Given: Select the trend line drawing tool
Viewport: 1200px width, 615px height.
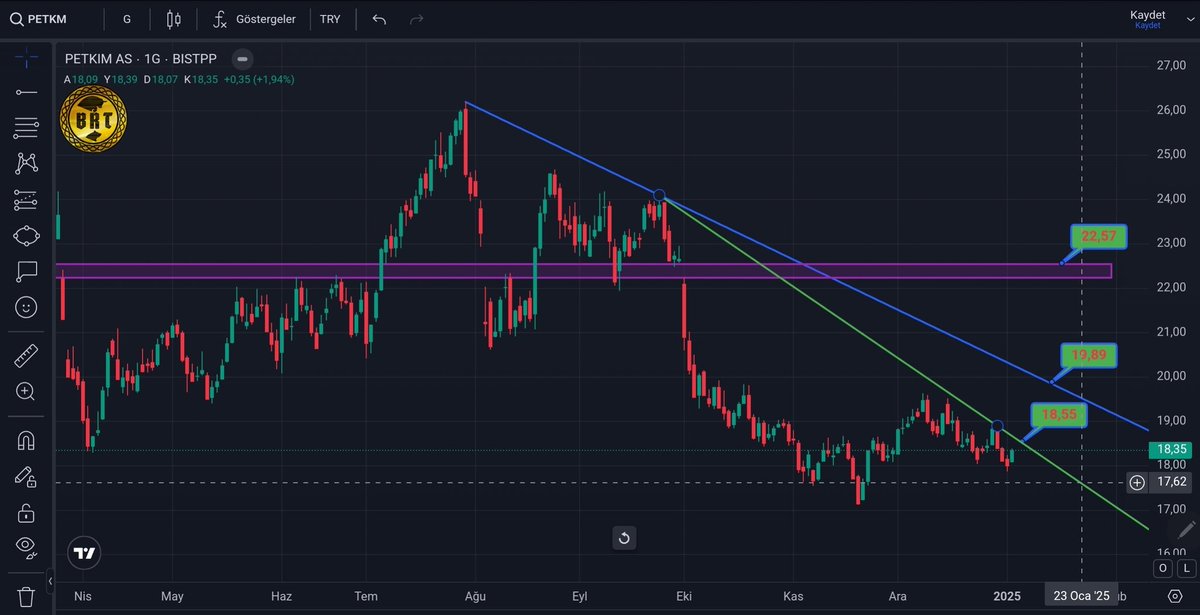Looking at the screenshot, I should tap(26, 92).
